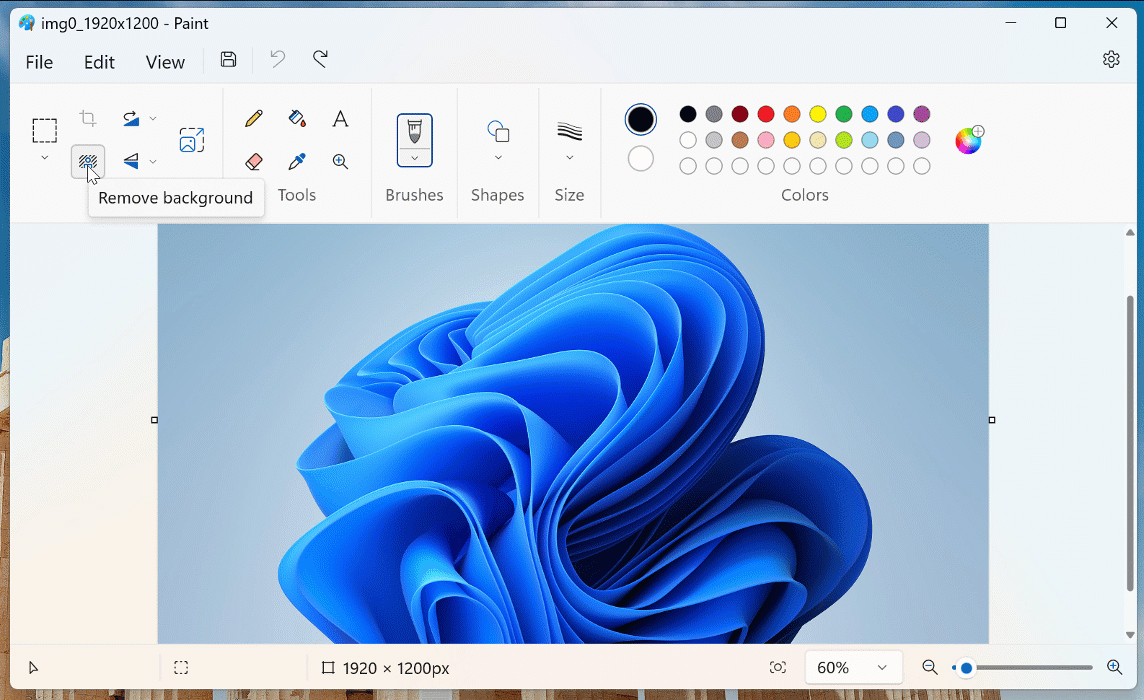Select the white Color 2 circle
This screenshot has width=1144, height=700.
(641, 159)
